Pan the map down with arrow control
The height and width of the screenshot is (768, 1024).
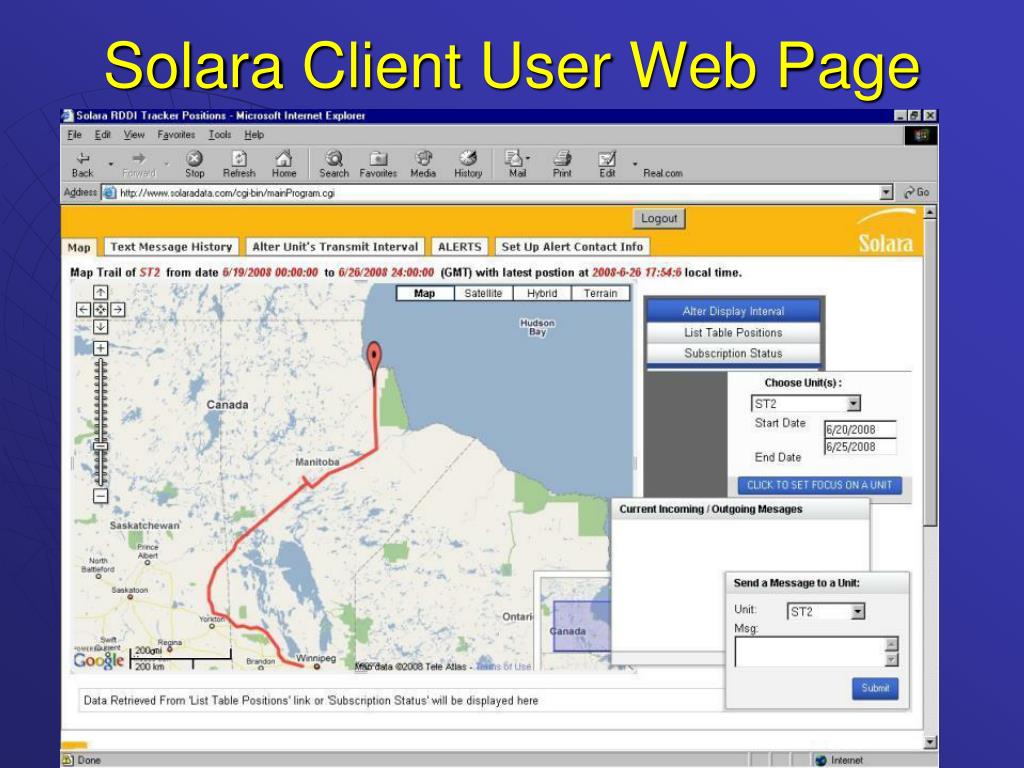click(101, 327)
